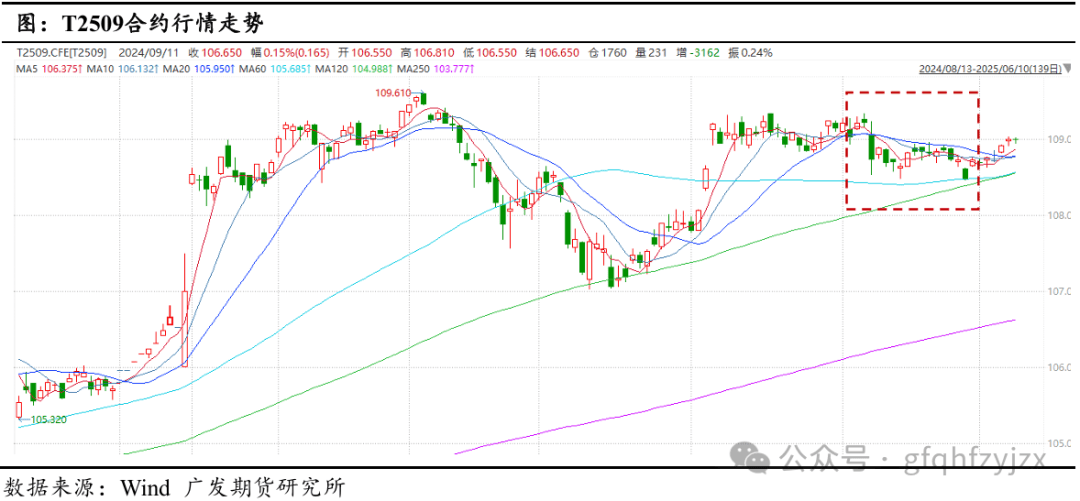
Task: Click the 109.610 high price marker
Action: coord(393,93)
